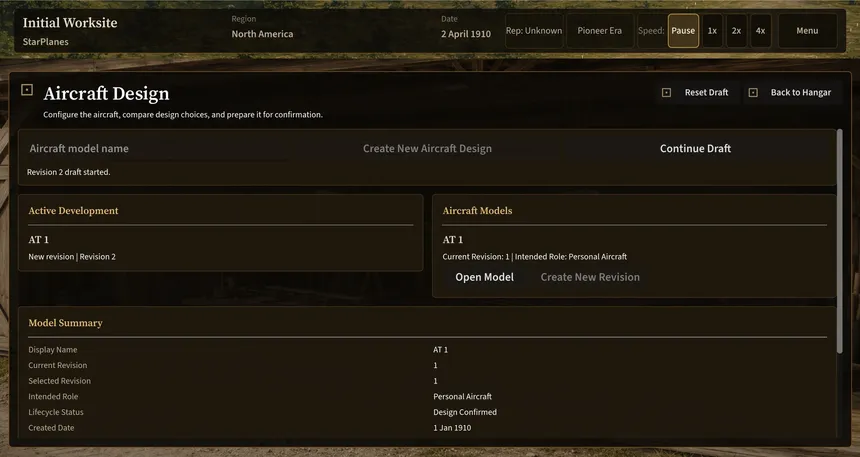Click the Lifecycle Status value Design Confirmed
This screenshot has height=457, width=860.
coord(465,412)
